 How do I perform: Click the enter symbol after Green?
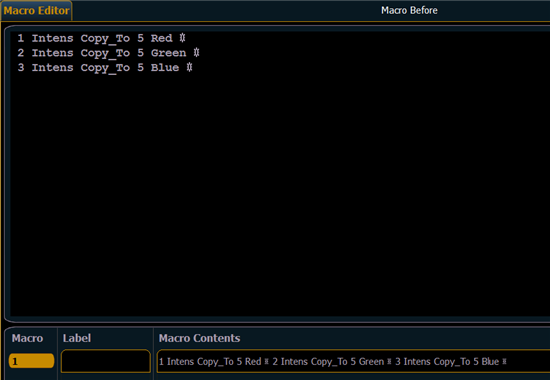(x=196, y=53)
